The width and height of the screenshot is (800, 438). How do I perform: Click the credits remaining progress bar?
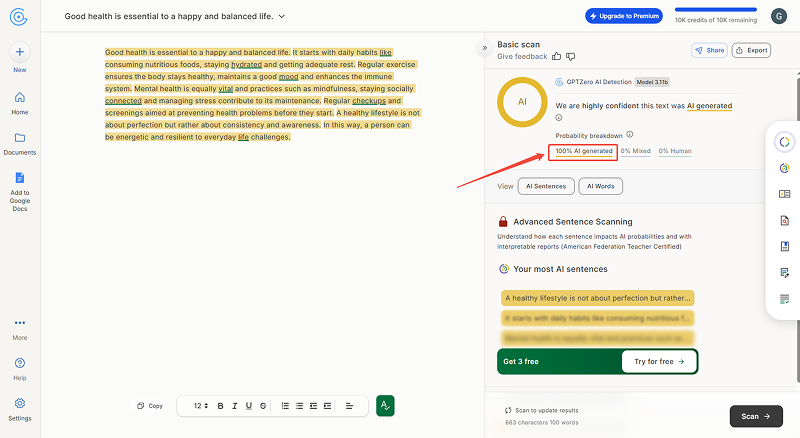(x=715, y=9)
